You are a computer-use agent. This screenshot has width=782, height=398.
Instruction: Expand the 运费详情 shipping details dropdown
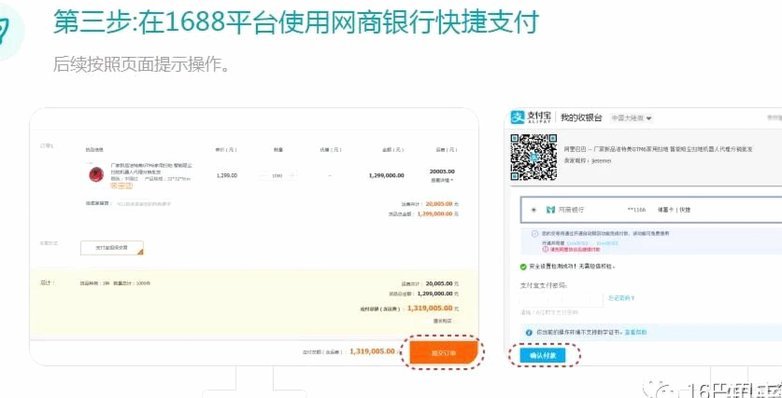tap(442, 180)
